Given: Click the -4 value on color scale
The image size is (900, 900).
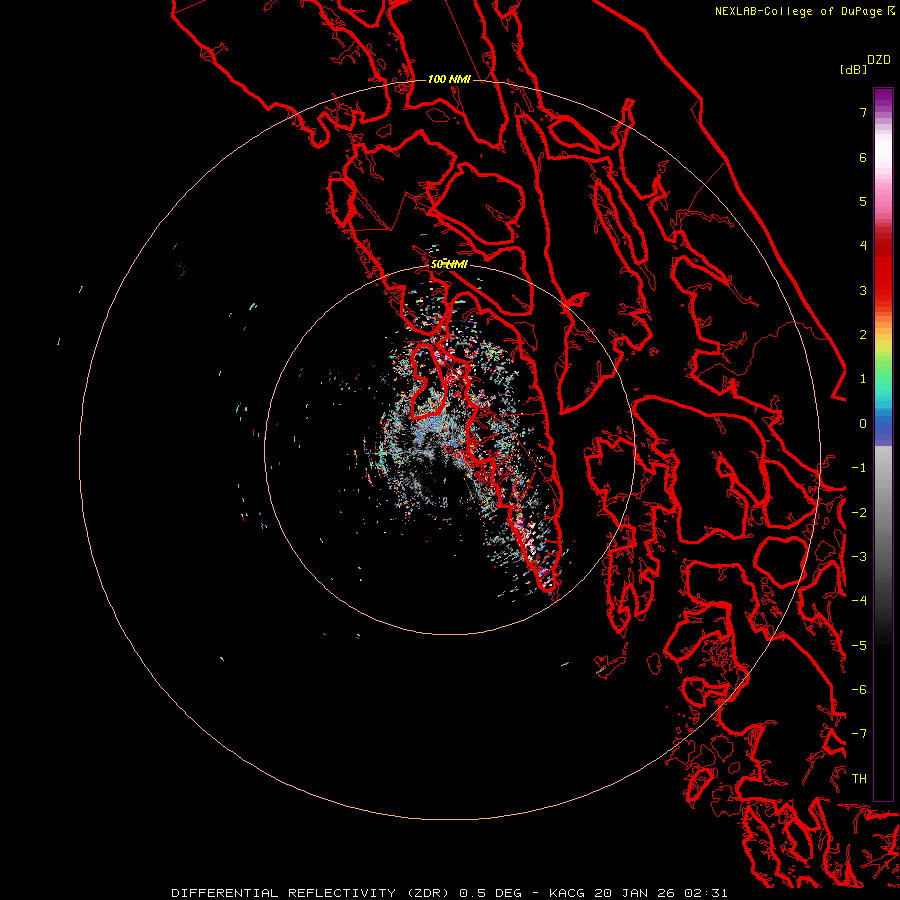Looking at the screenshot, I should tap(859, 600).
